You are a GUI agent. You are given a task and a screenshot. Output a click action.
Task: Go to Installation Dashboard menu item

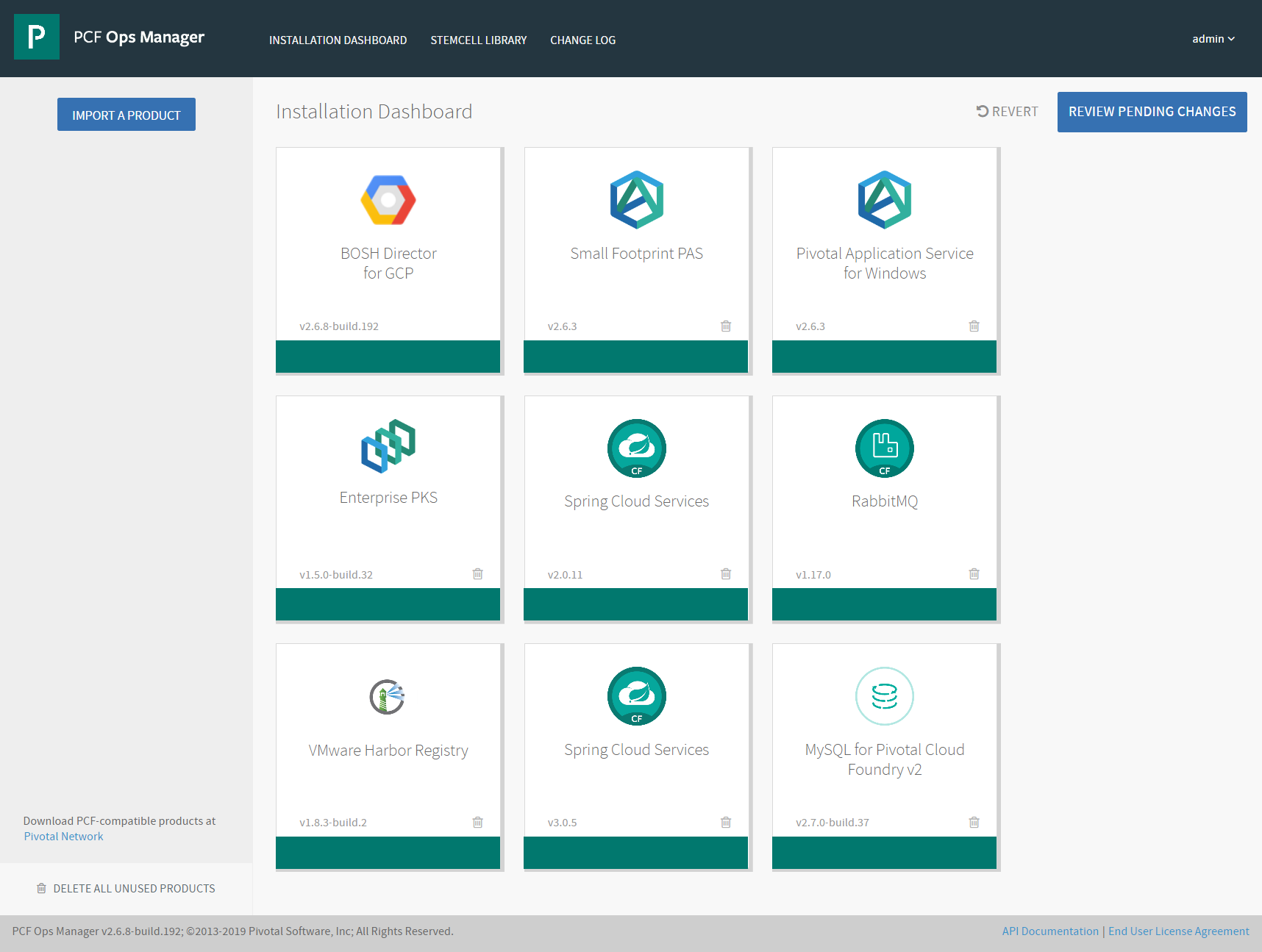338,40
